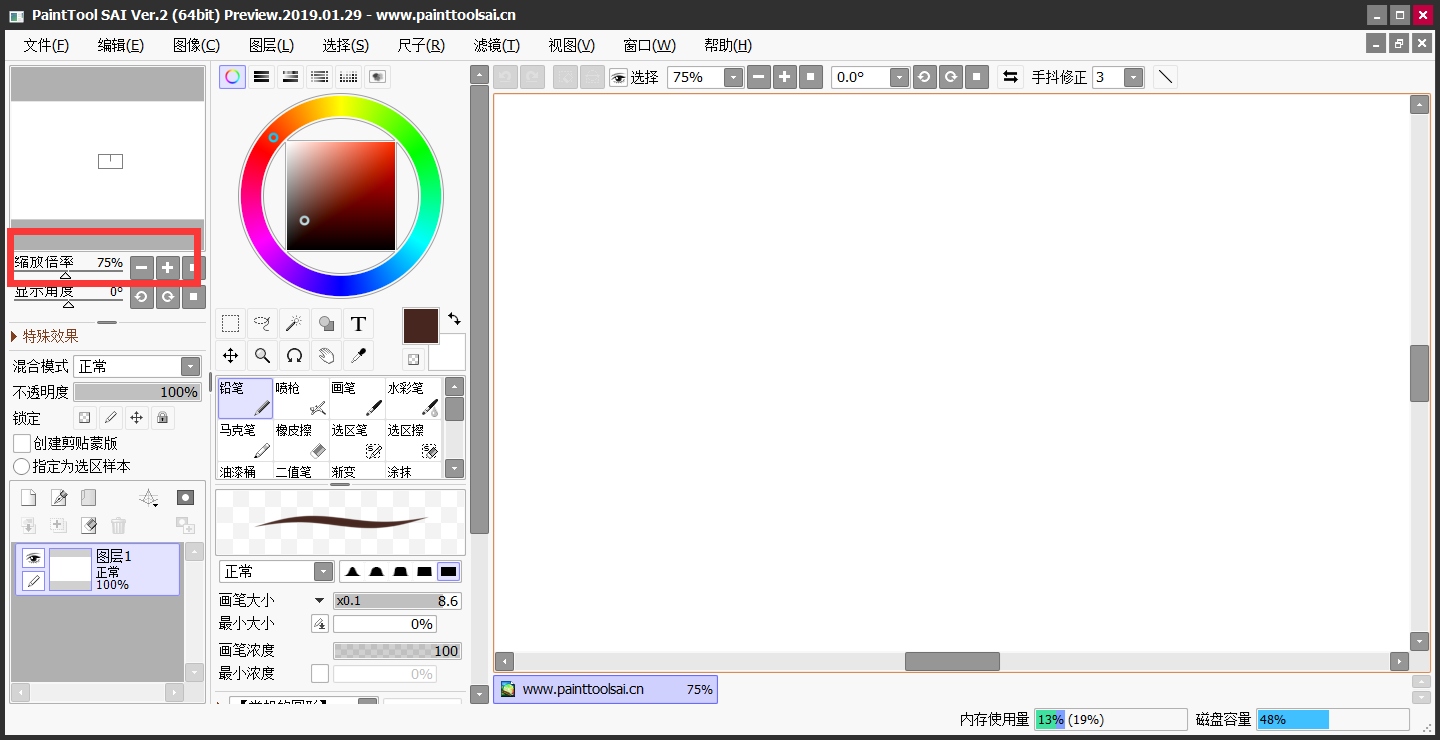Screen dimensions: 1440x740
Task: Rotate view counterclockwise in navigator
Action: [142, 297]
